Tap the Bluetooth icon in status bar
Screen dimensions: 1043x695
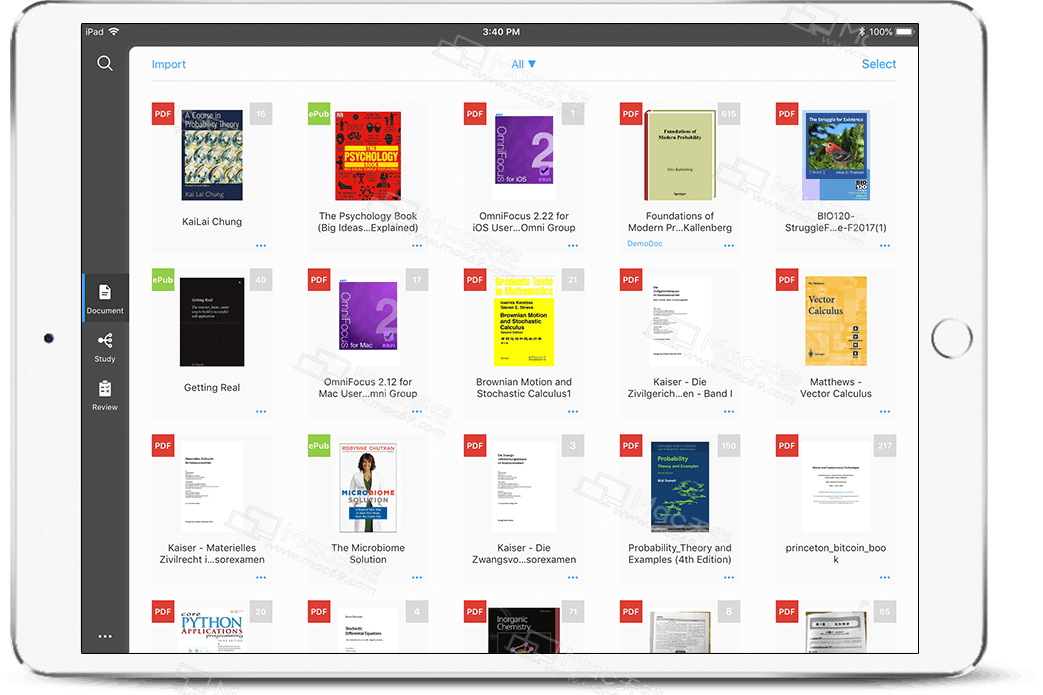[x=862, y=32]
